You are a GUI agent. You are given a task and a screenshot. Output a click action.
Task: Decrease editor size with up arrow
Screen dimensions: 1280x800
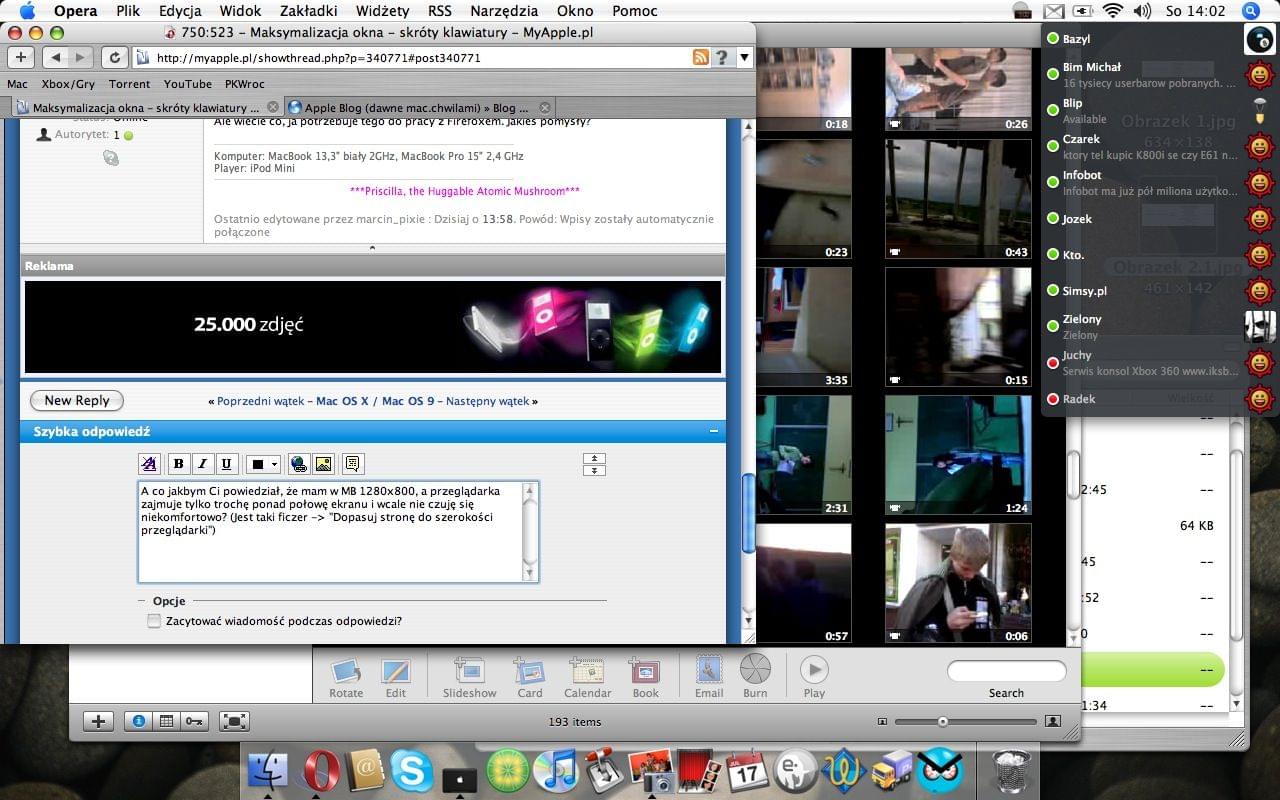click(x=594, y=459)
